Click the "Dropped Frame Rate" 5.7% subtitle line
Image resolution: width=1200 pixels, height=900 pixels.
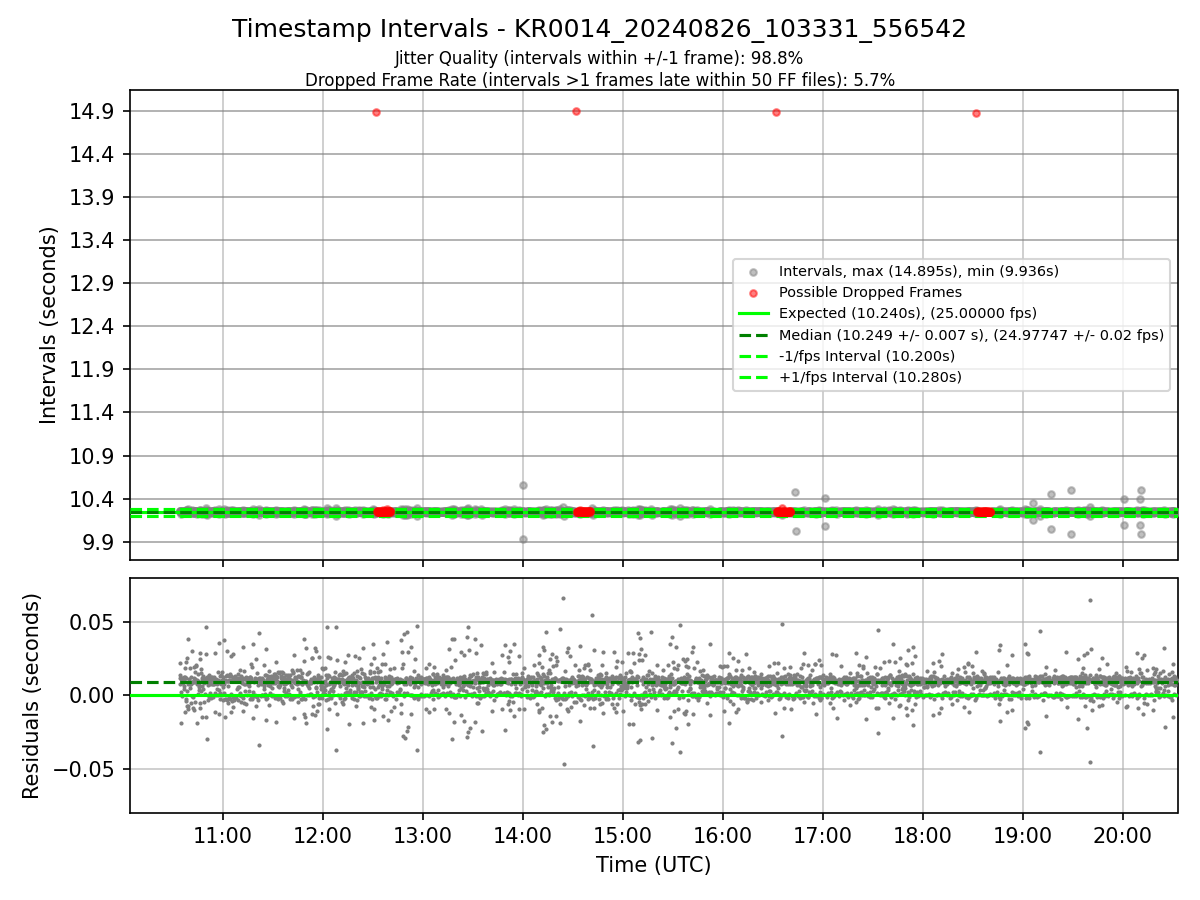click(x=599, y=80)
